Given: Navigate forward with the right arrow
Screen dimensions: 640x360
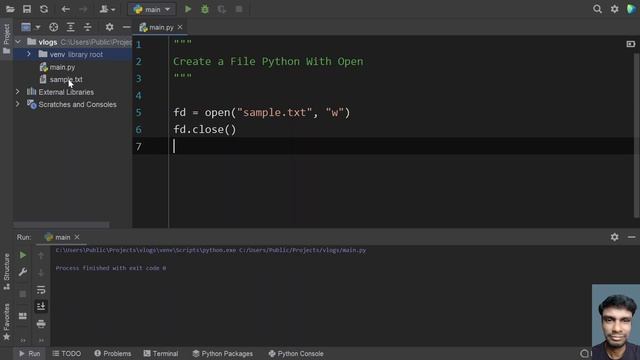Looking at the screenshot, I should (x=83, y=9).
